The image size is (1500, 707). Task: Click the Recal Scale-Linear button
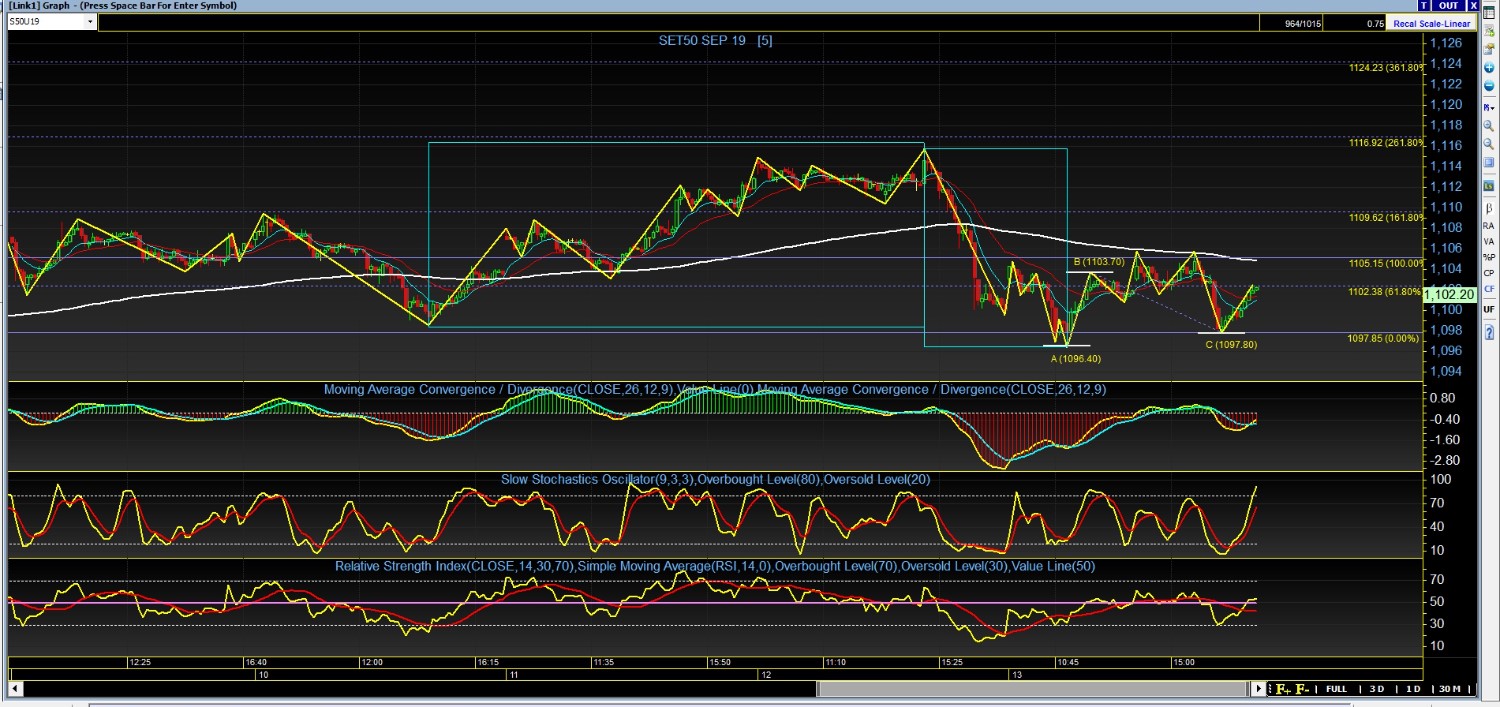(1432, 23)
